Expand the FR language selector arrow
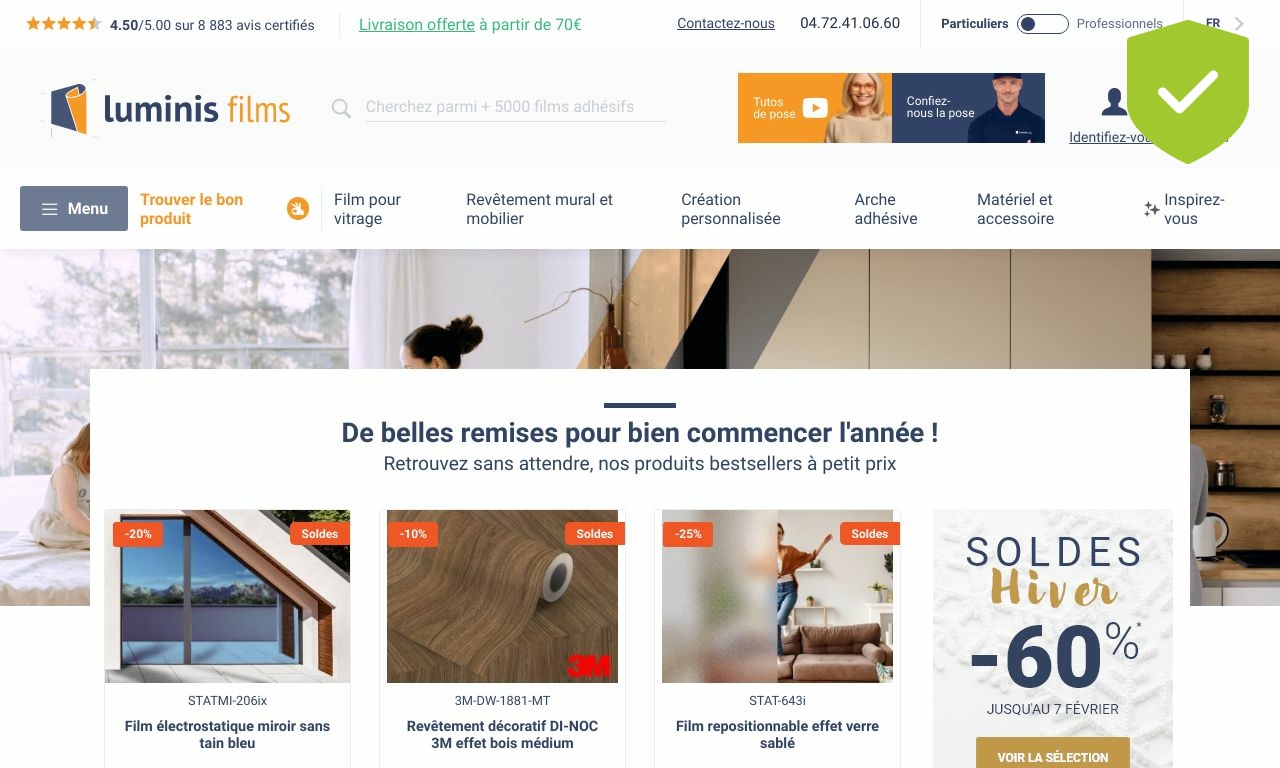This screenshot has width=1280, height=768. point(1240,24)
